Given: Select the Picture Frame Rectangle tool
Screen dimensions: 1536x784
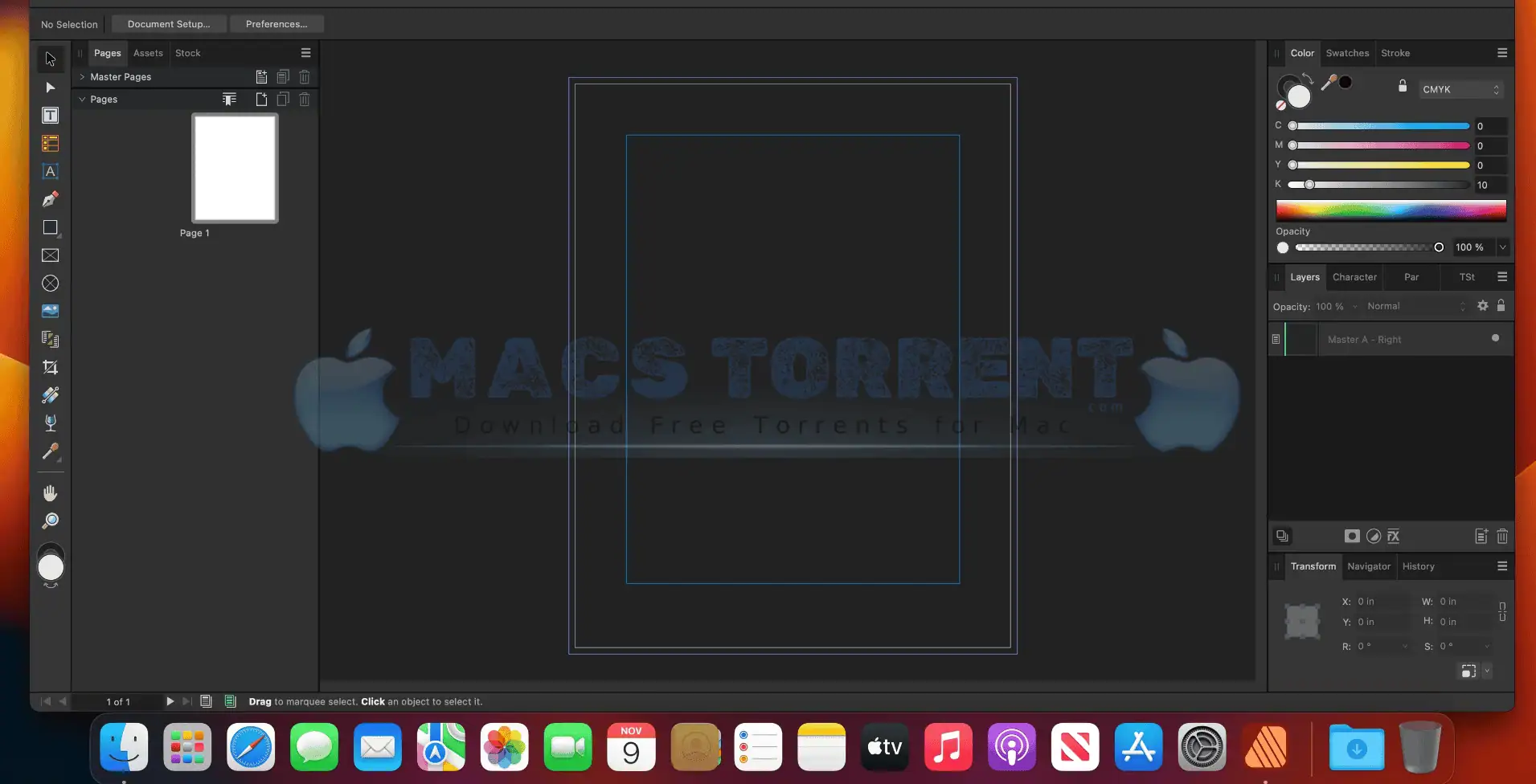Looking at the screenshot, I should tap(51, 255).
